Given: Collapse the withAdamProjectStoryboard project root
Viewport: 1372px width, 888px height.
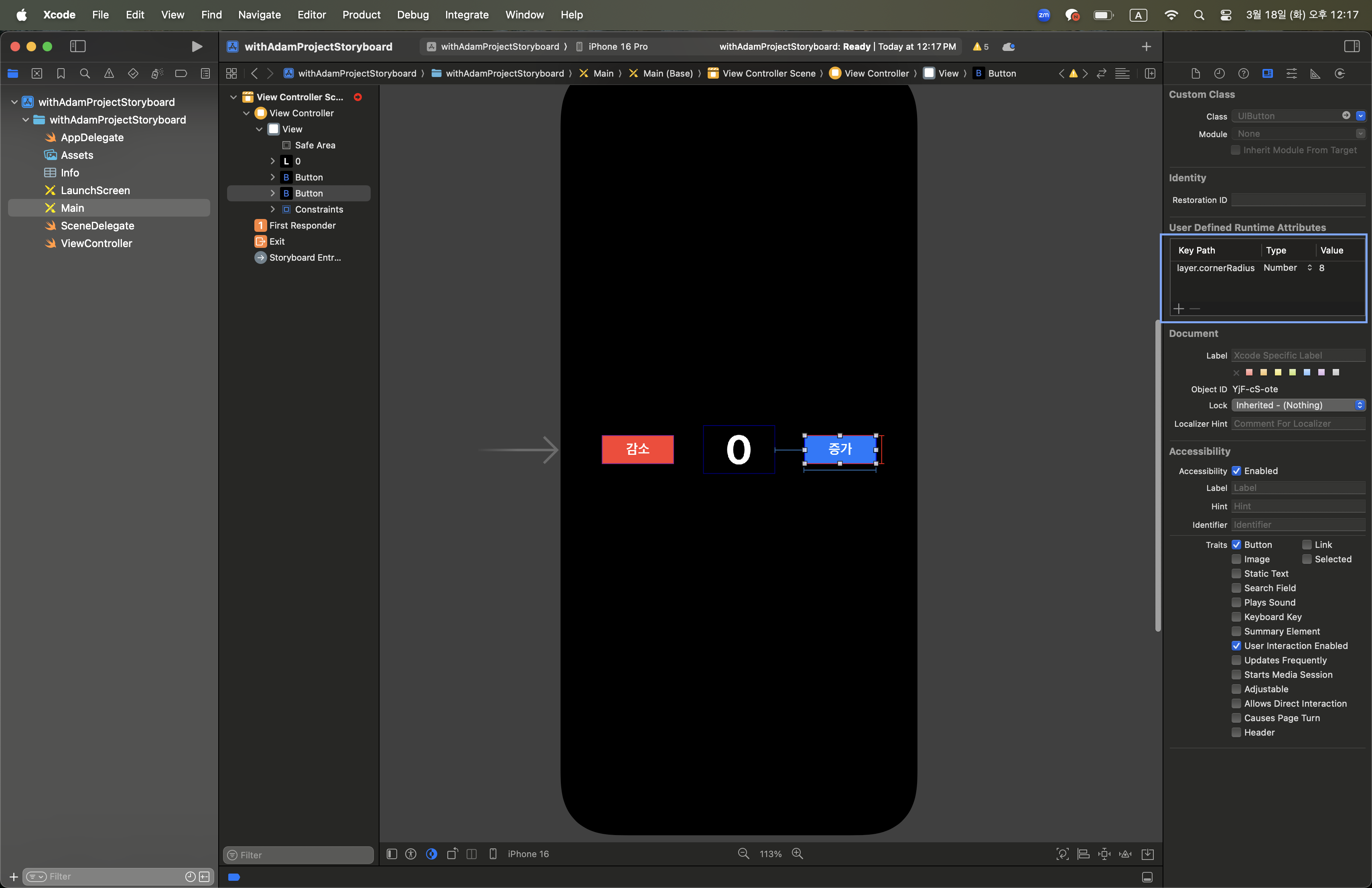Looking at the screenshot, I should (x=14, y=102).
